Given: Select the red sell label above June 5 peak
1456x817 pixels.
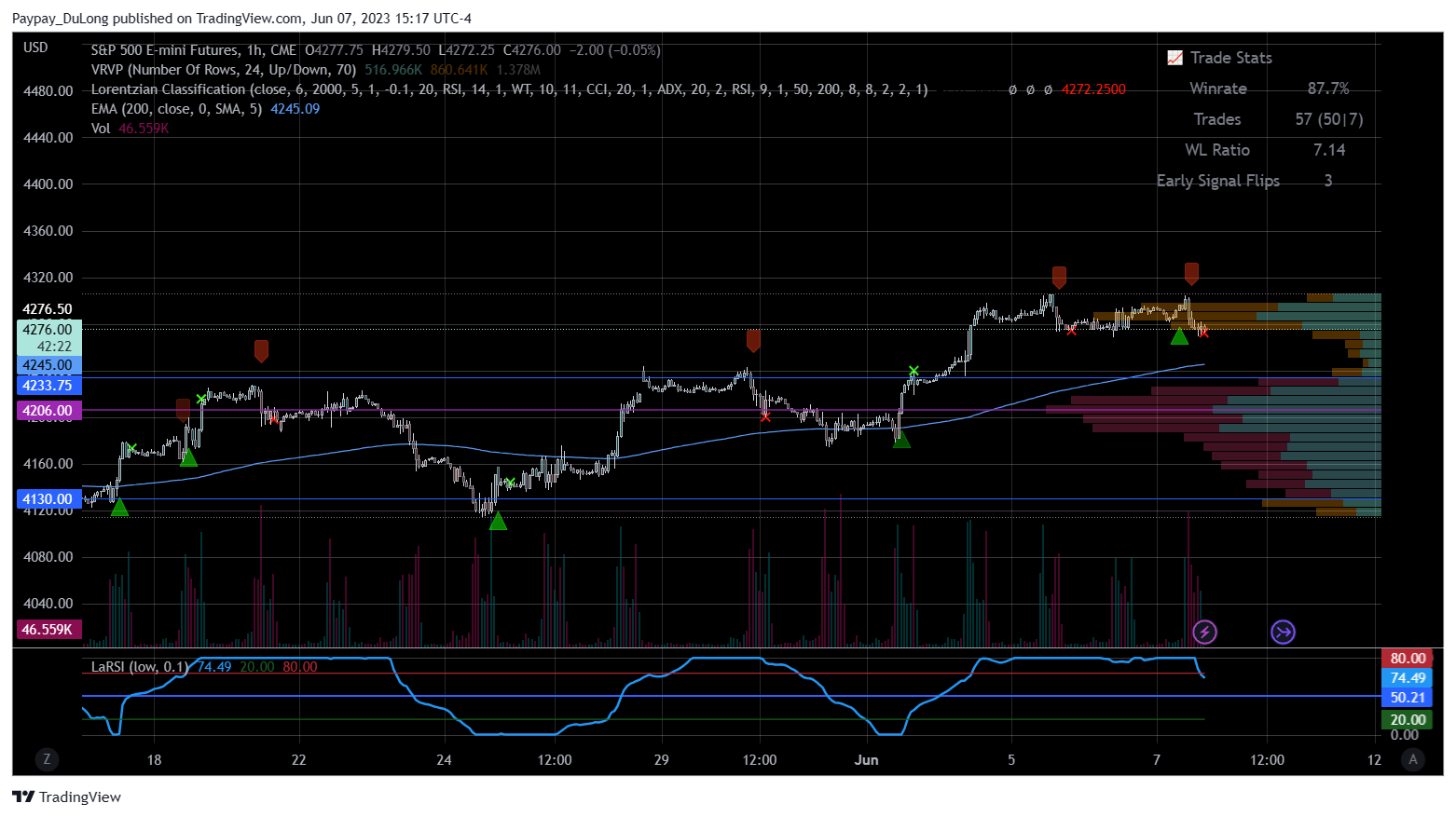Looking at the screenshot, I should click(1059, 277).
